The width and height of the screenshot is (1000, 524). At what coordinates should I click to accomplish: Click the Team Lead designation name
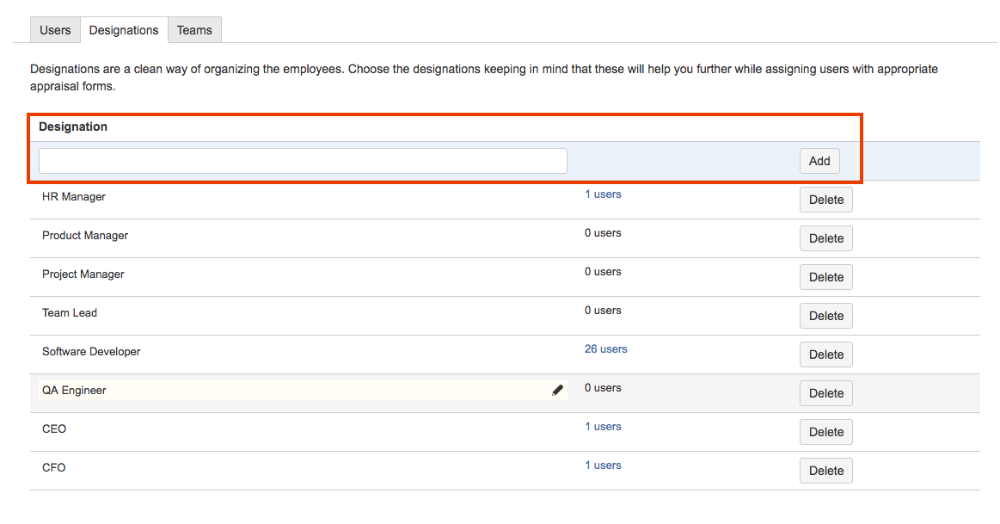click(70, 313)
